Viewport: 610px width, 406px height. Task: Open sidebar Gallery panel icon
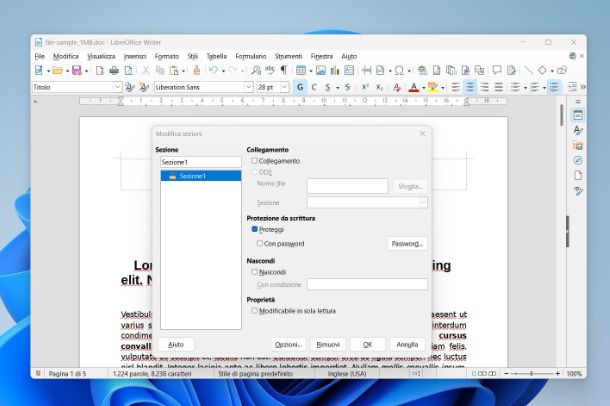pyautogui.click(x=578, y=145)
